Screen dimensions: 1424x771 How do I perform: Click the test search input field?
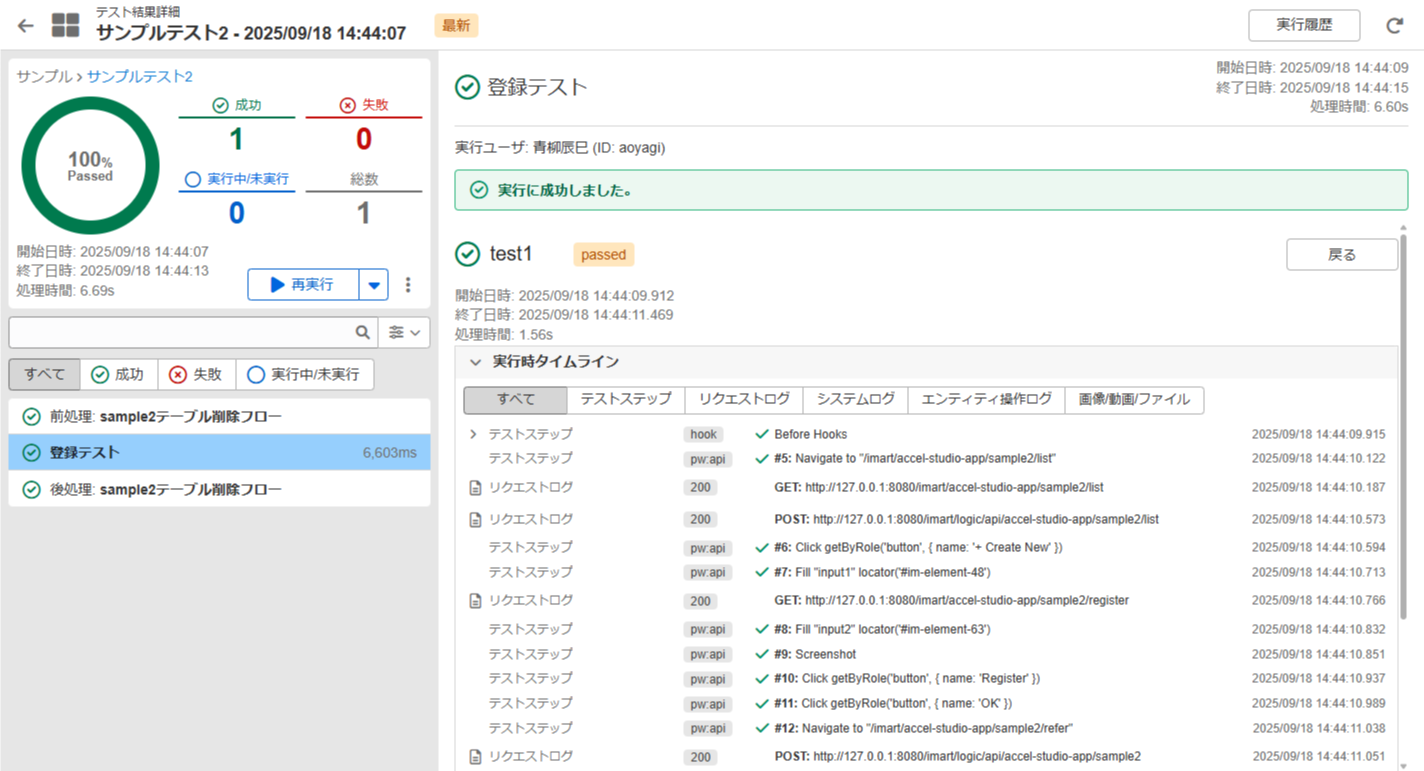click(180, 332)
